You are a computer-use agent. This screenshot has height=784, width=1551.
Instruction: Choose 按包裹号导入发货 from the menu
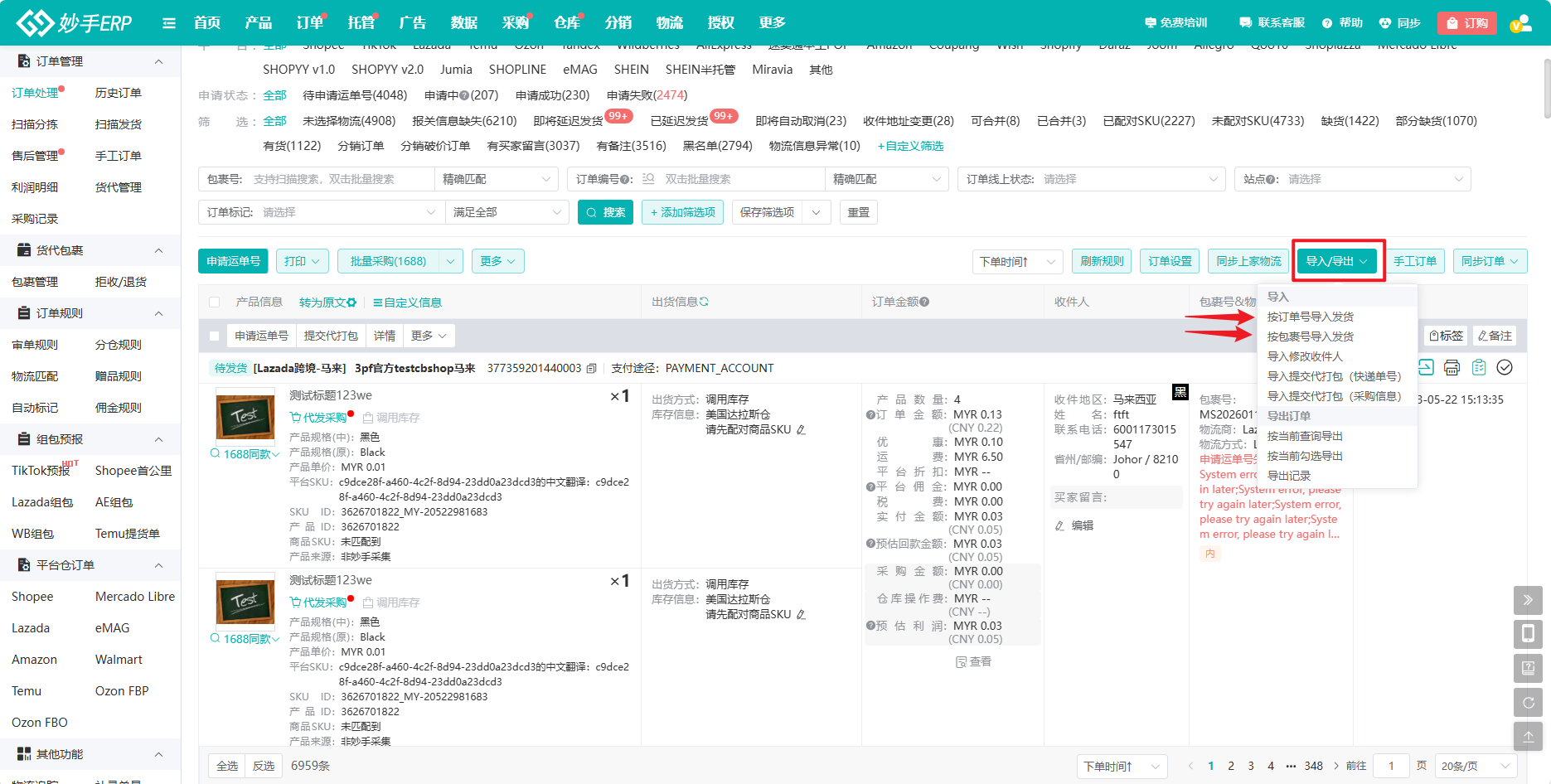point(1310,336)
